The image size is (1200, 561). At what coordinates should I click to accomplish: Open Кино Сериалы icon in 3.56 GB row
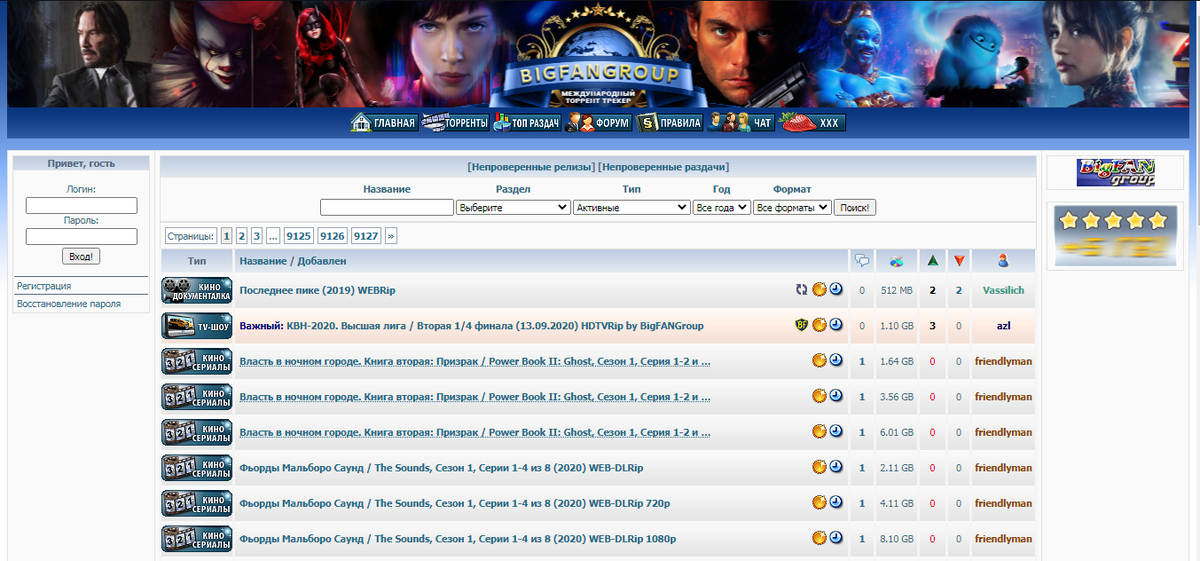point(197,397)
